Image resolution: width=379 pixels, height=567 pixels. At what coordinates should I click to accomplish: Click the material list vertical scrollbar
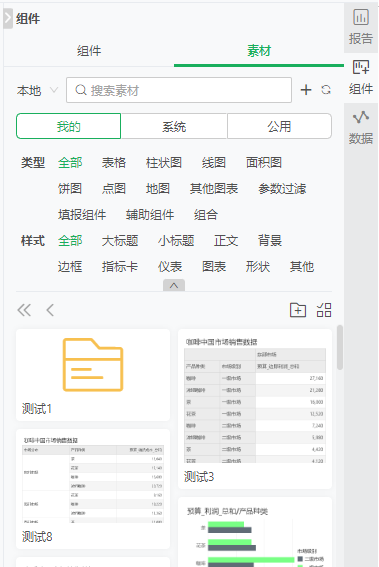pos(340,348)
